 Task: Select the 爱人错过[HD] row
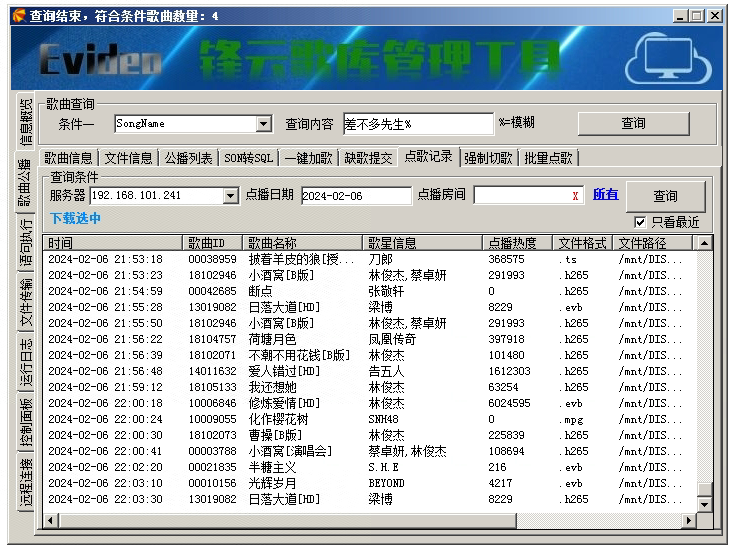coord(369,371)
